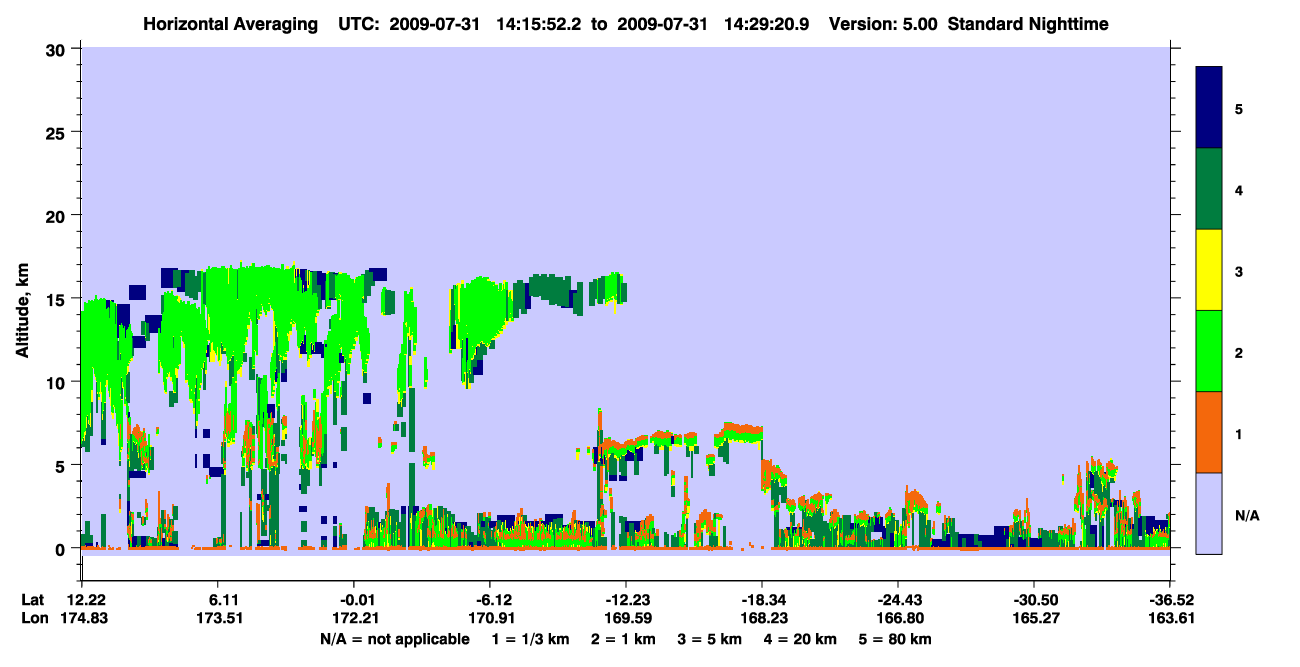Click the dark green colorbar segment labeled 4

coord(1209,189)
